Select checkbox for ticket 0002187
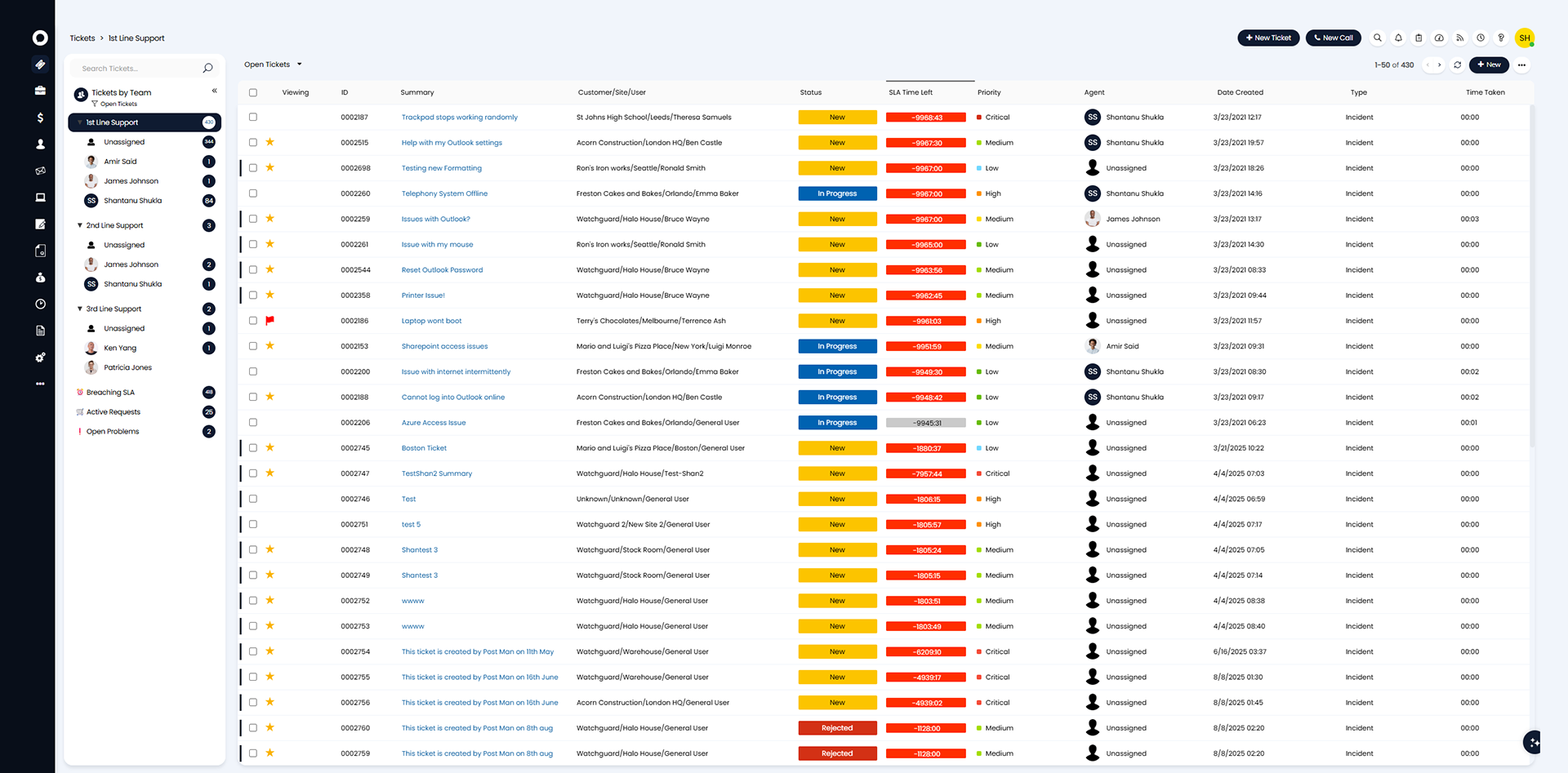Screen dimensions: 1568x773 pos(253,117)
